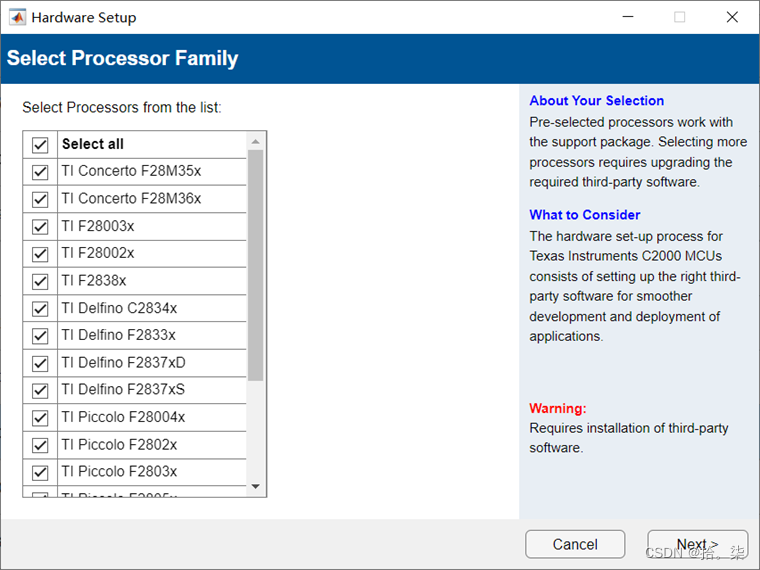Deselect the TI F2838x checkbox
Screen dimensions: 760x570
(40, 281)
